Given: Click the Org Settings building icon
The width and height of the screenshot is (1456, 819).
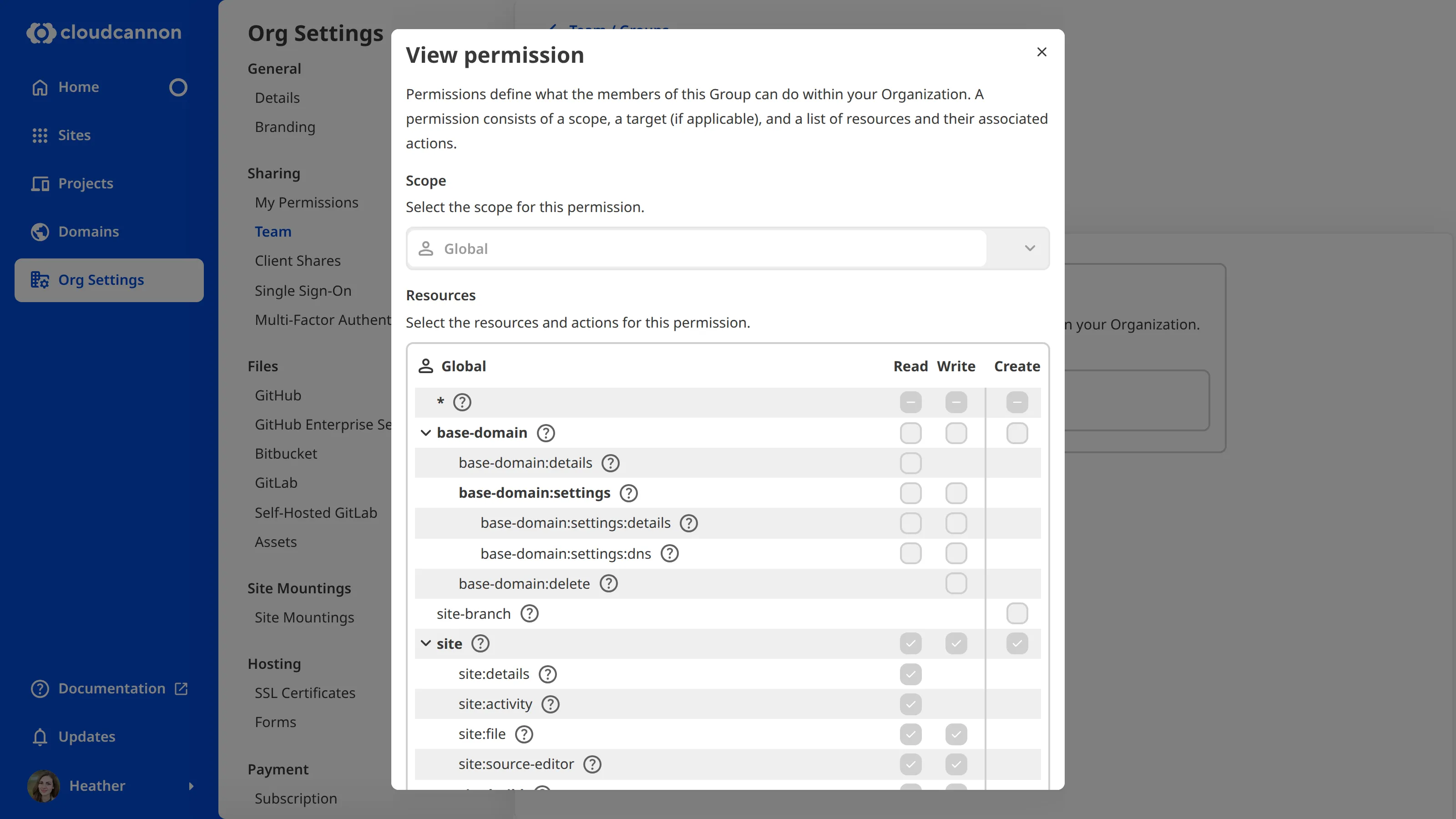Looking at the screenshot, I should (x=40, y=280).
